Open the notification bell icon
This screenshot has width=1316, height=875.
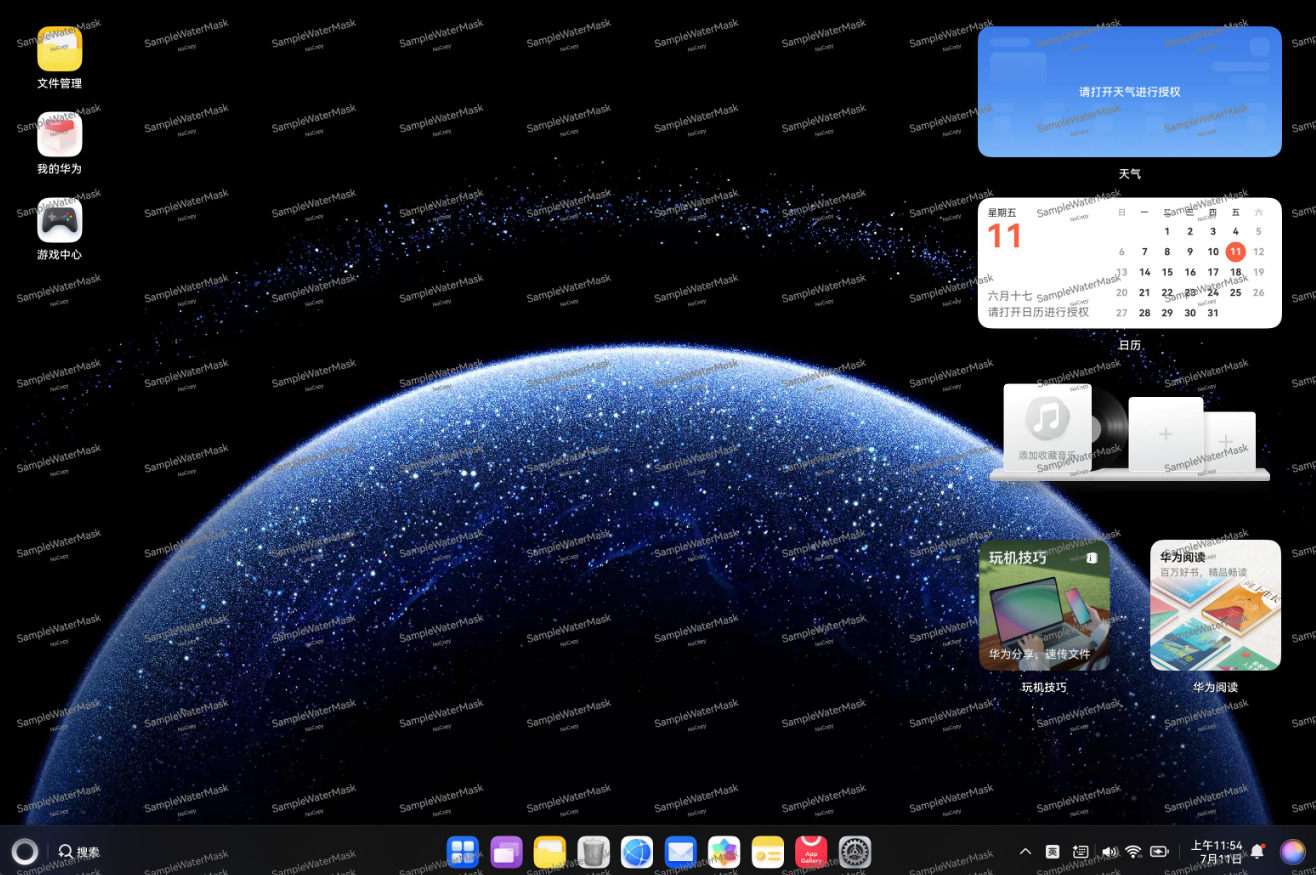pos(1258,852)
